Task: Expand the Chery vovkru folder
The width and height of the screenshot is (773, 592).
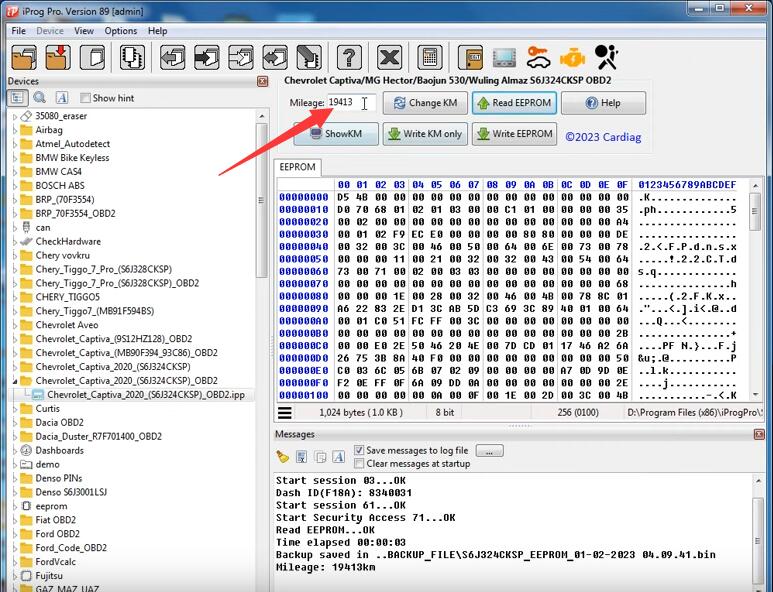Action: pos(15,256)
